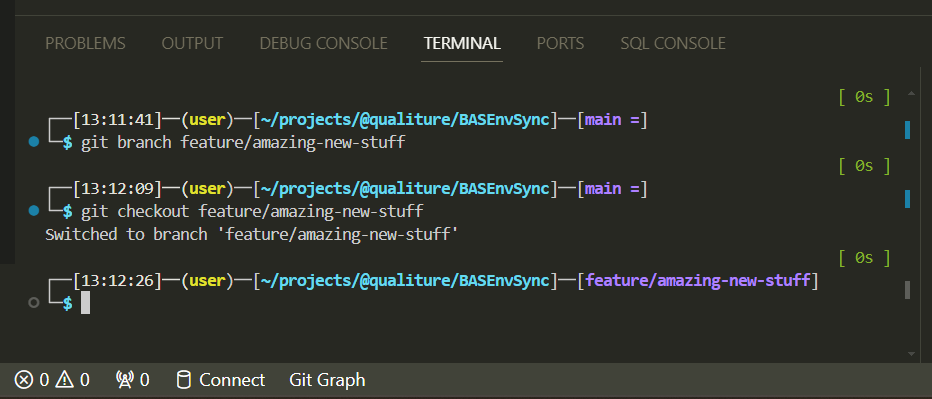Click the 13:12:26 timestamp
Screen dimensions: 932x399
[x=117, y=280]
